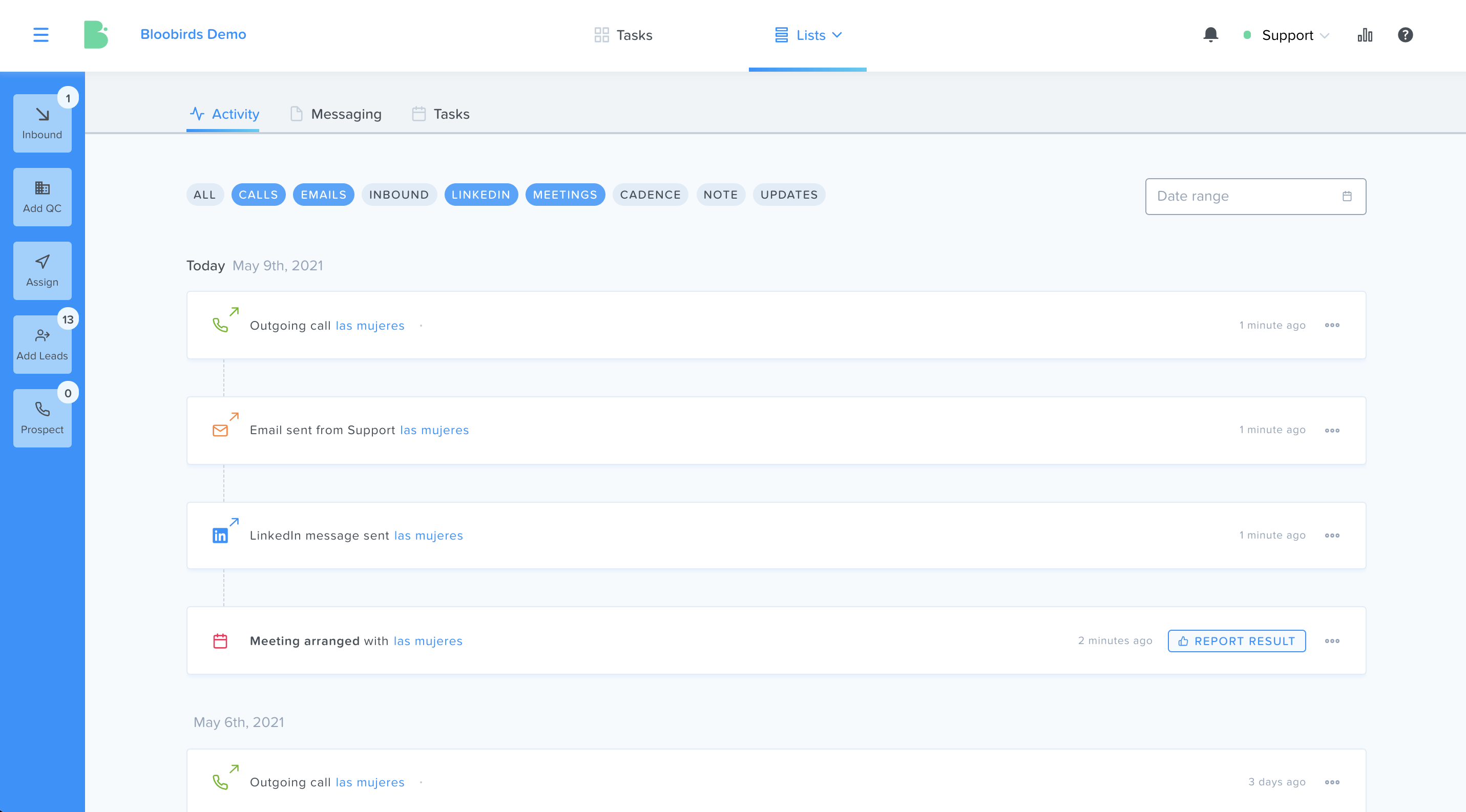Click the '3 days ago' timestamp
Screen dimensions: 1466x812
coord(1276,782)
